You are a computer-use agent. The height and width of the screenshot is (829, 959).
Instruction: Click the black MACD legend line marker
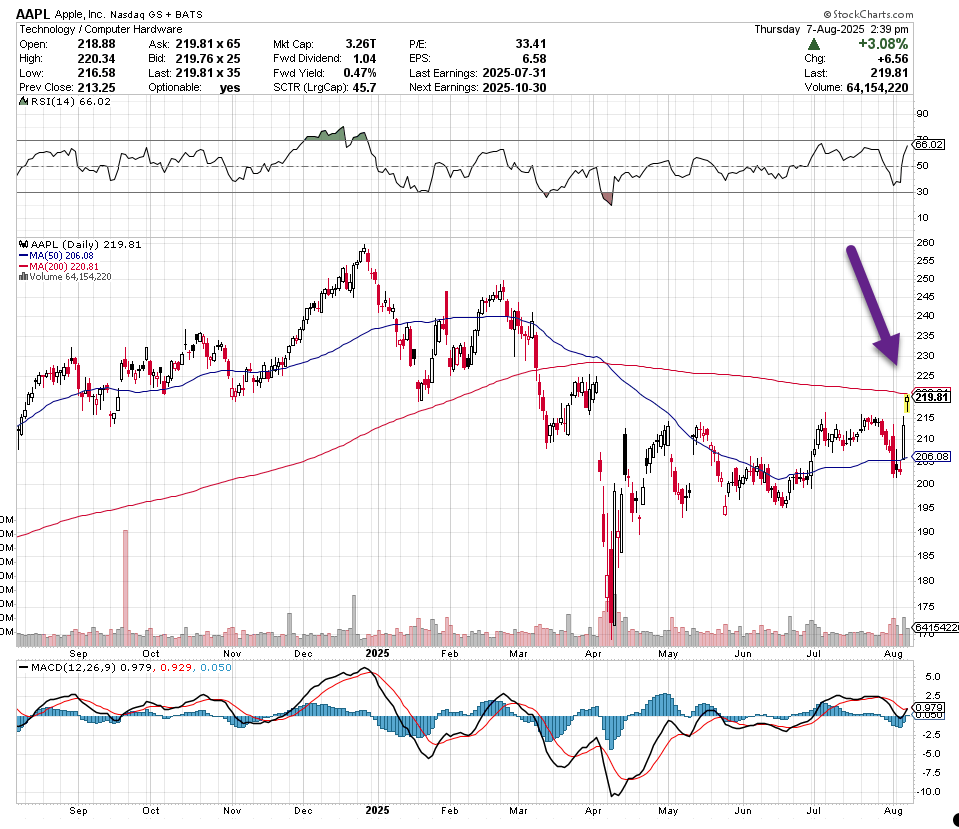coord(24,667)
